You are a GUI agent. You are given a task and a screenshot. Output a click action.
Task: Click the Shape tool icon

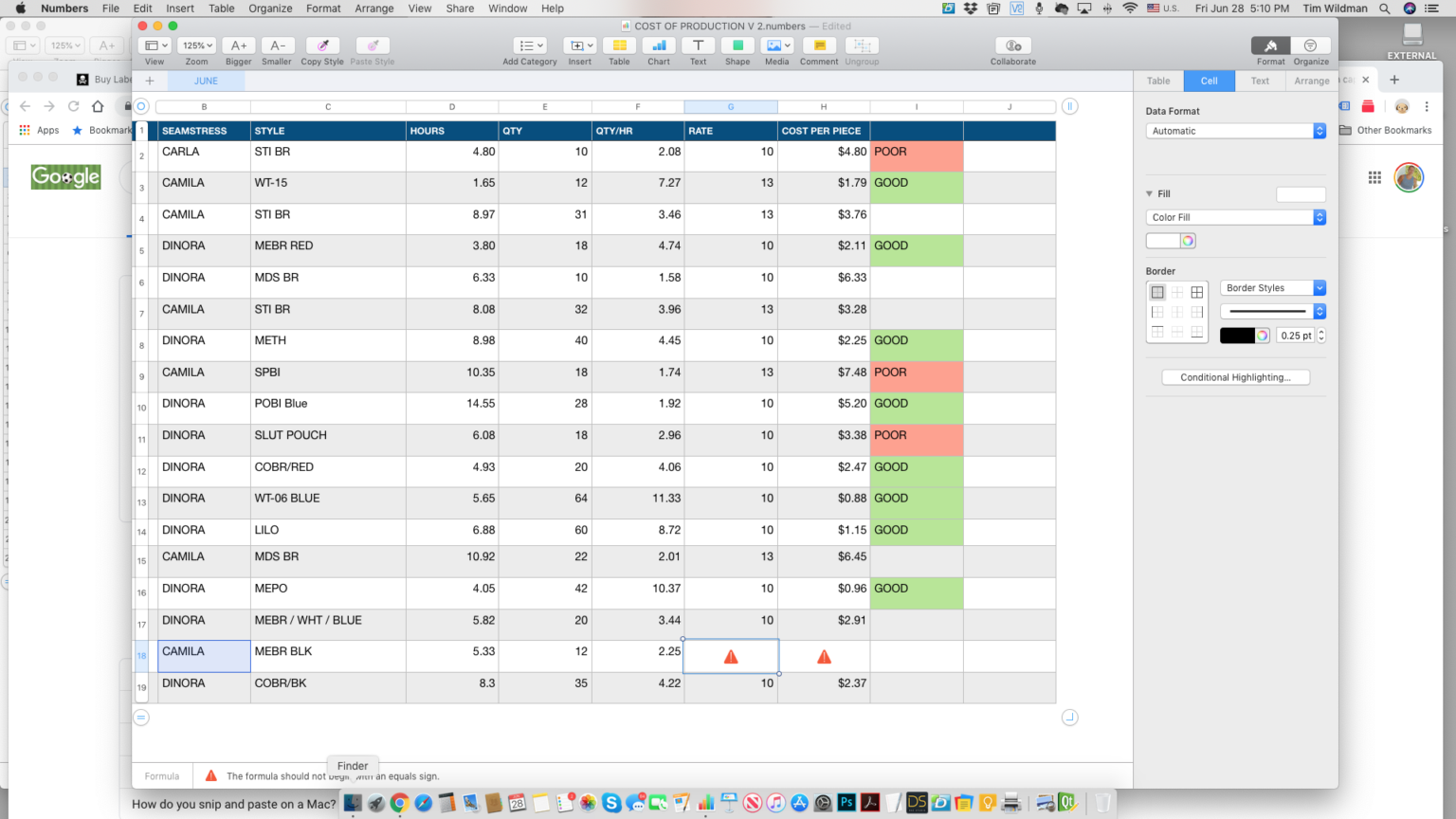(737, 46)
